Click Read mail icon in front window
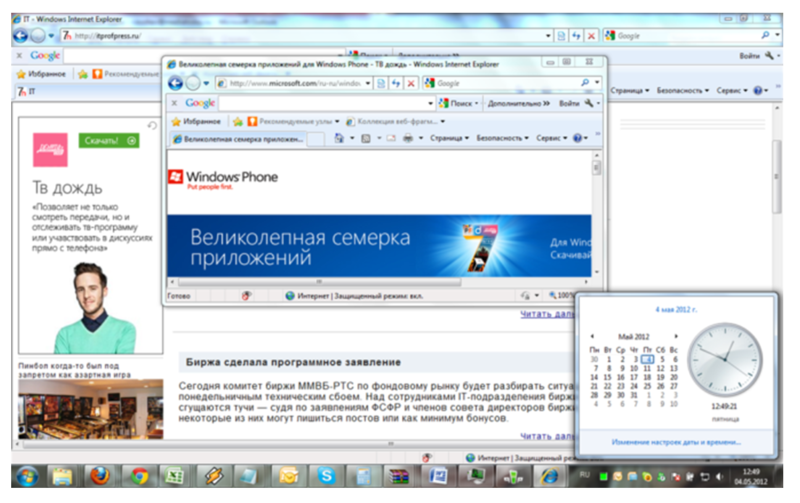The width and height of the screenshot is (800, 503). coord(391,138)
